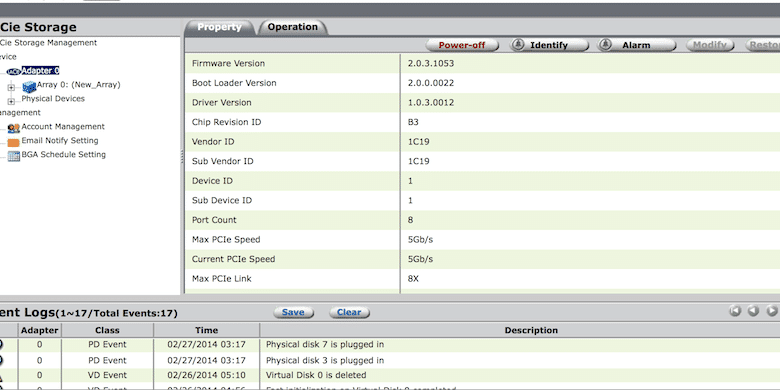The height and width of the screenshot is (390, 780).
Task: Click the Email Notify Setting envelope icon
Action: [13, 143]
